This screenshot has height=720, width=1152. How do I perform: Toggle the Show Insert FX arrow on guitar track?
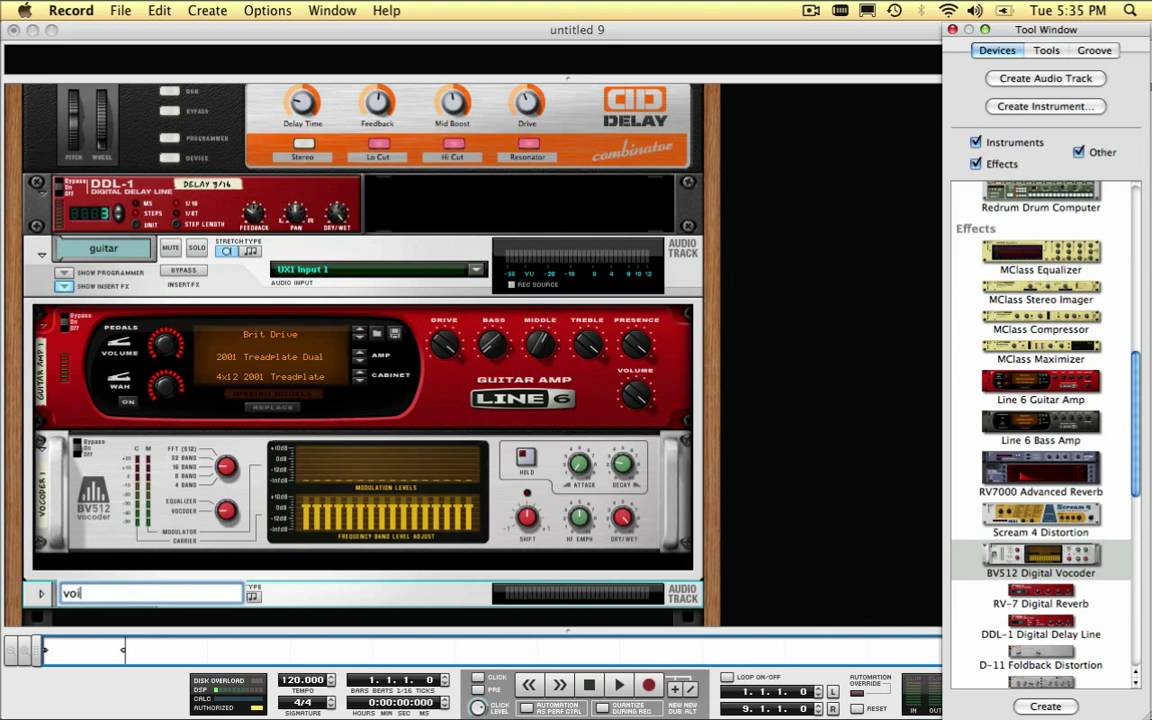point(64,286)
